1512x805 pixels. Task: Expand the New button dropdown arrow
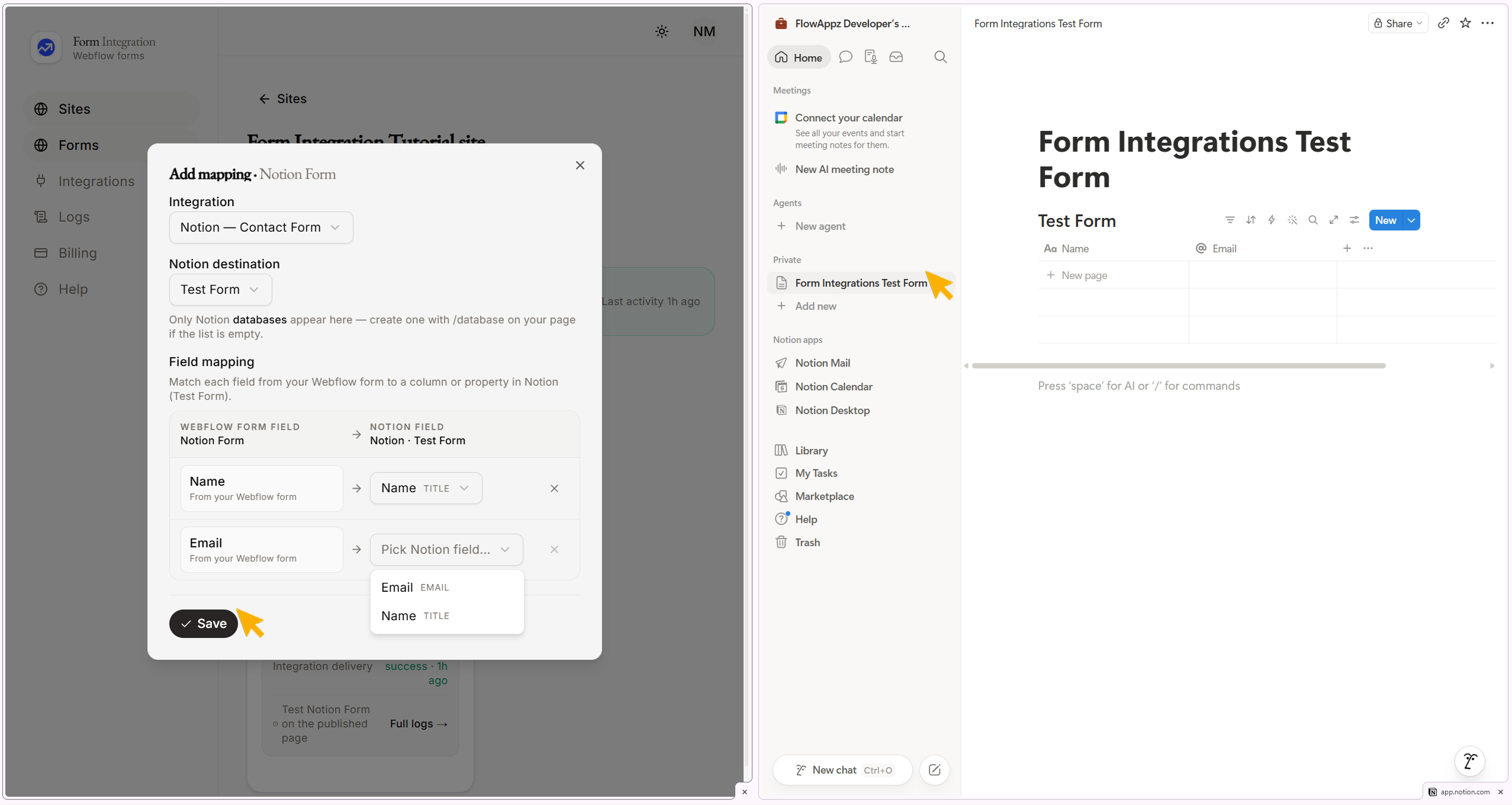pos(1411,220)
